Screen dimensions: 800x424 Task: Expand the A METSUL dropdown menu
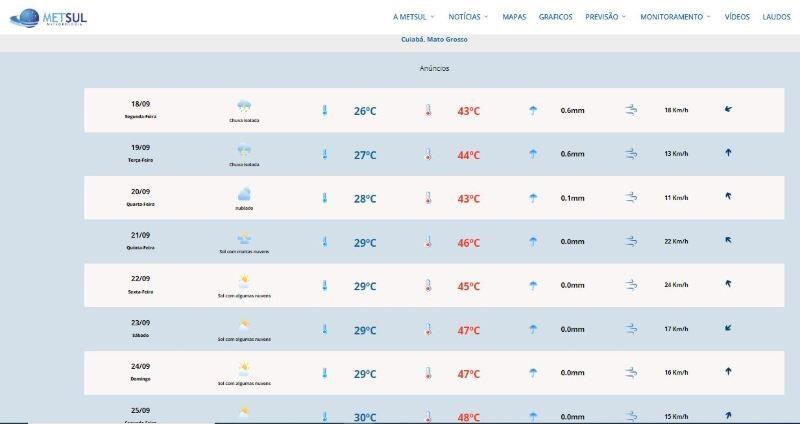[413, 17]
